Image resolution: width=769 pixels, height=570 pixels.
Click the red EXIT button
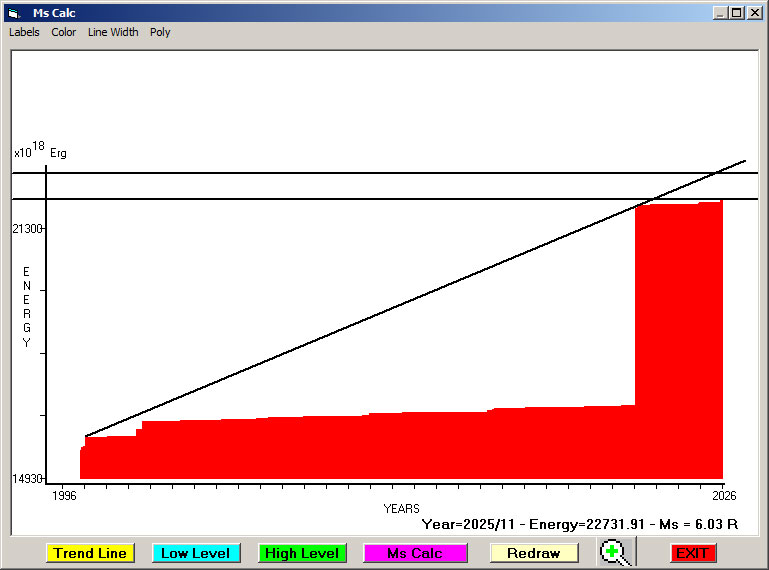(692, 553)
